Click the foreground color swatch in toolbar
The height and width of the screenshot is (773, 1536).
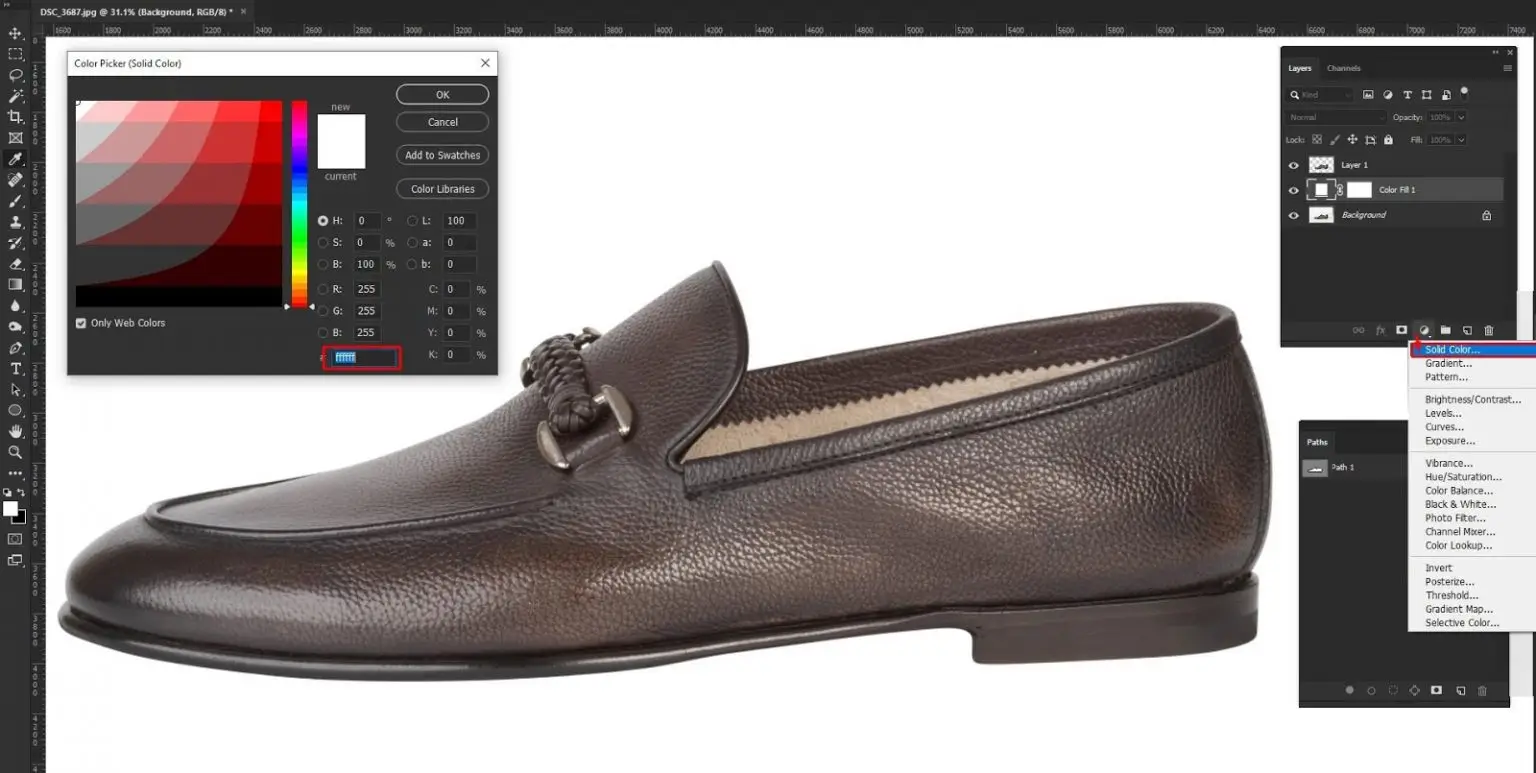pos(10,509)
